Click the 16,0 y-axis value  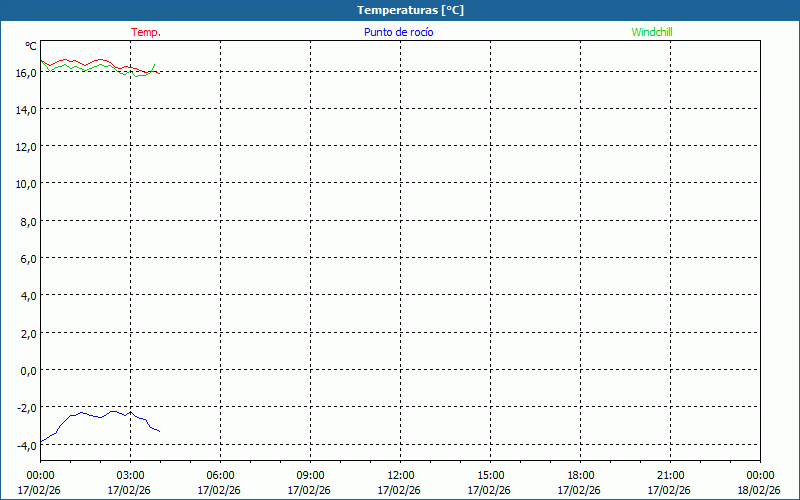[x=26, y=73]
